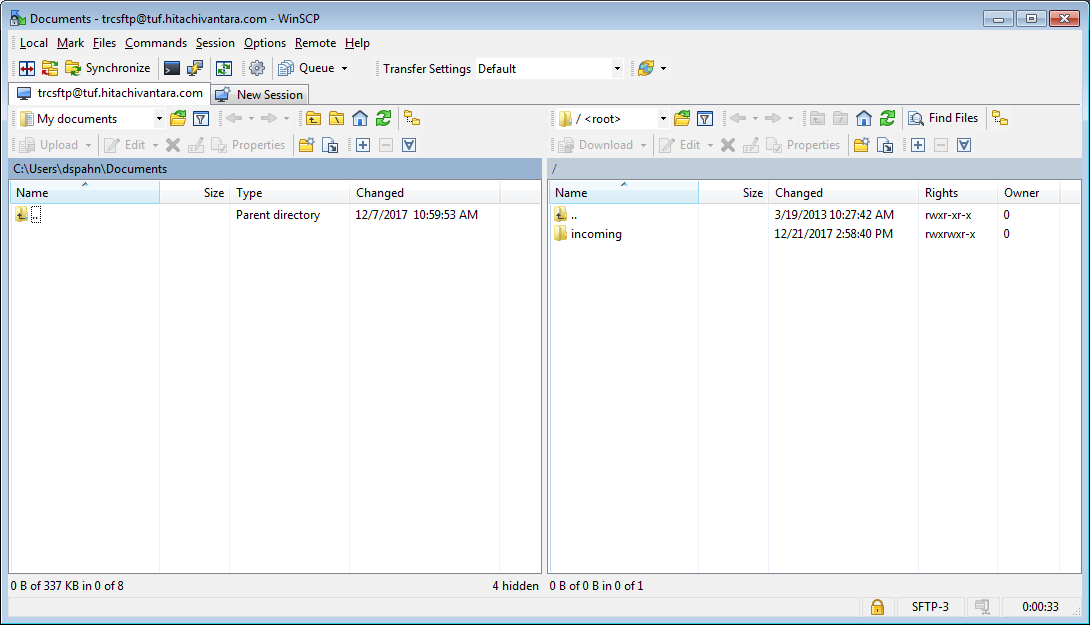Create new remote folder icon
This screenshot has width=1090, height=625.
[x=861, y=145]
